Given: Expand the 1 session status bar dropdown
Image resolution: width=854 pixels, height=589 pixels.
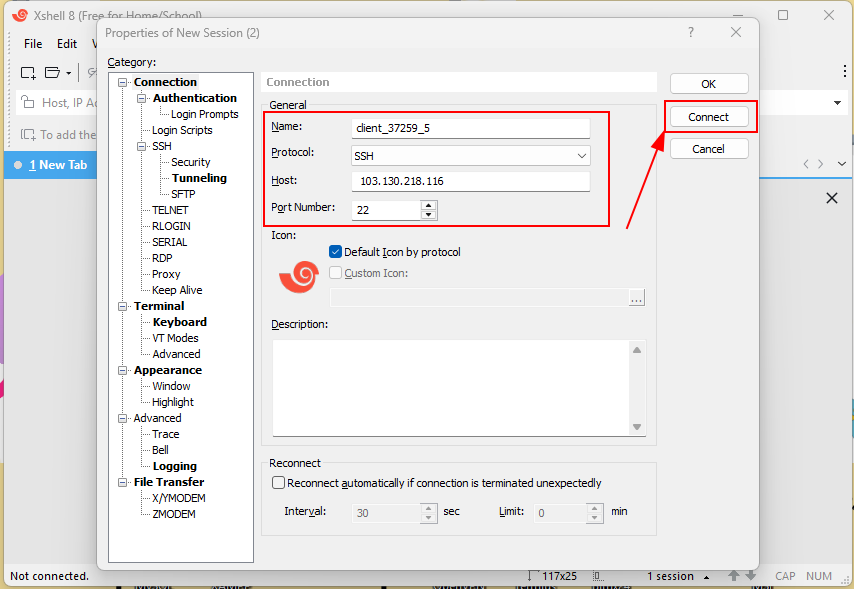Looking at the screenshot, I should 707,575.
